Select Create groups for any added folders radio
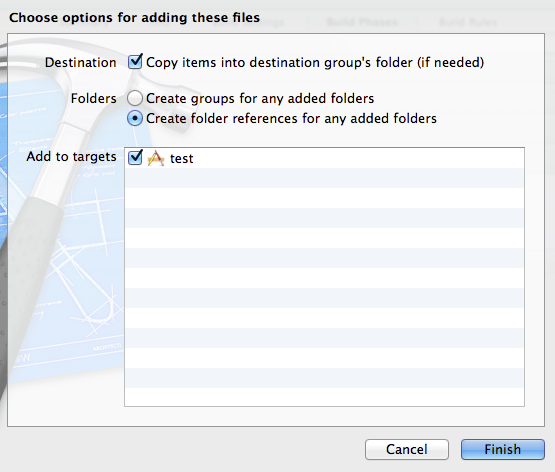 coord(135,98)
